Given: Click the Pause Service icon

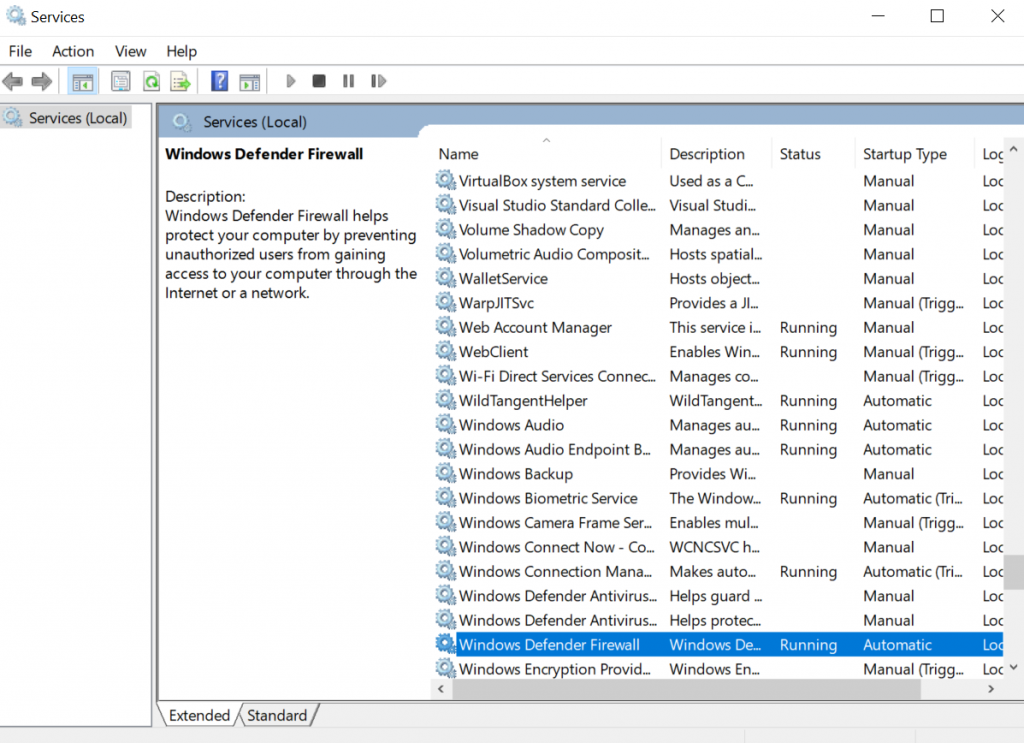Looking at the screenshot, I should 348,81.
